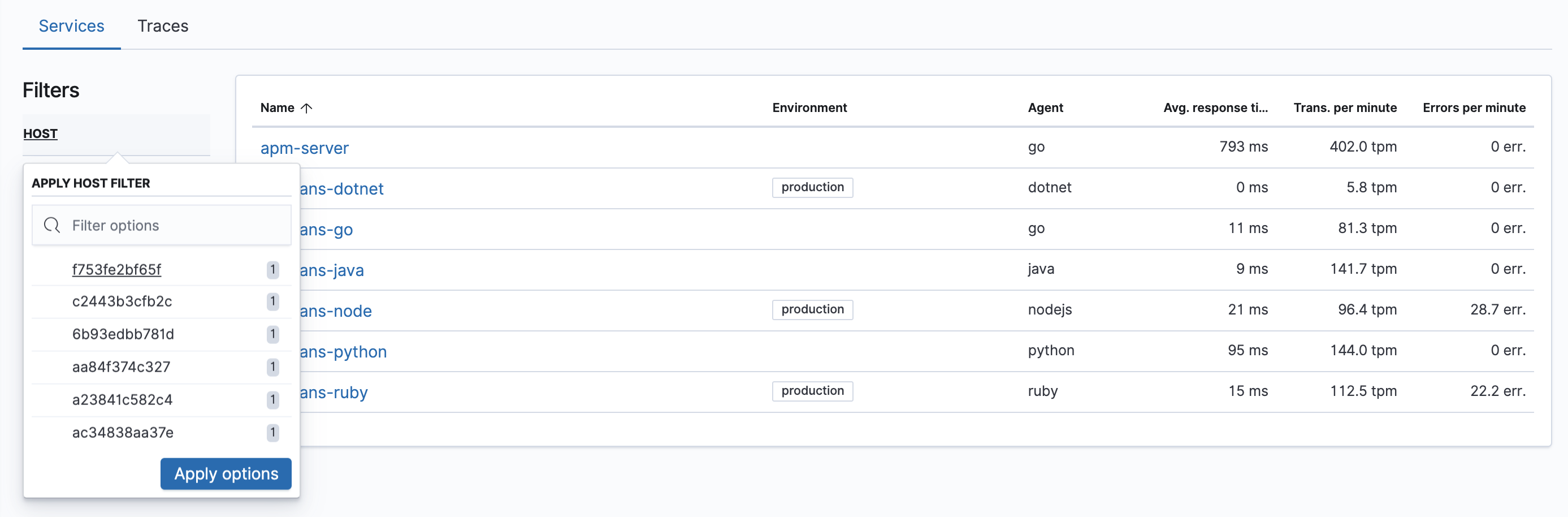
Task: Collapse the HOST filter section
Action: click(x=40, y=133)
